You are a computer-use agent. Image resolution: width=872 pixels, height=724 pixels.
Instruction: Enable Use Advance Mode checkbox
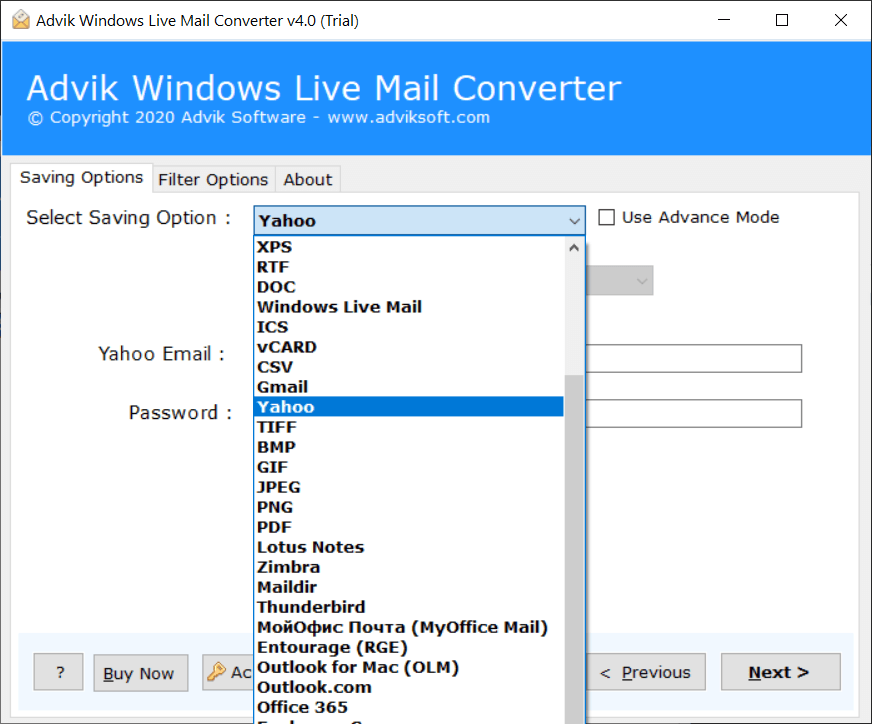(606, 217)
